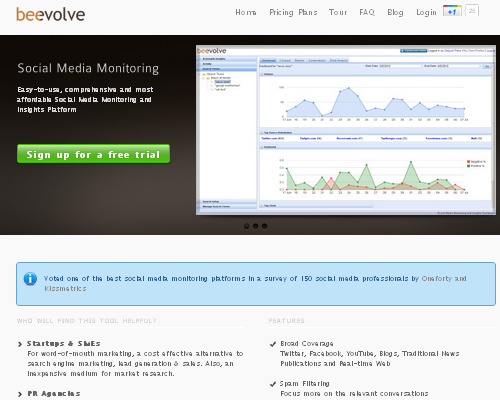This screenshot has height=400, width=500.
Task: Go to the Tour page
Action: coord(338,12)
